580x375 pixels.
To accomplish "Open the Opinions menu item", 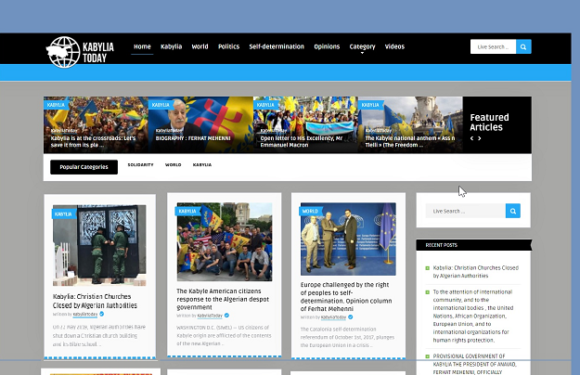I will pyautogui.click(x=327, y=47).
